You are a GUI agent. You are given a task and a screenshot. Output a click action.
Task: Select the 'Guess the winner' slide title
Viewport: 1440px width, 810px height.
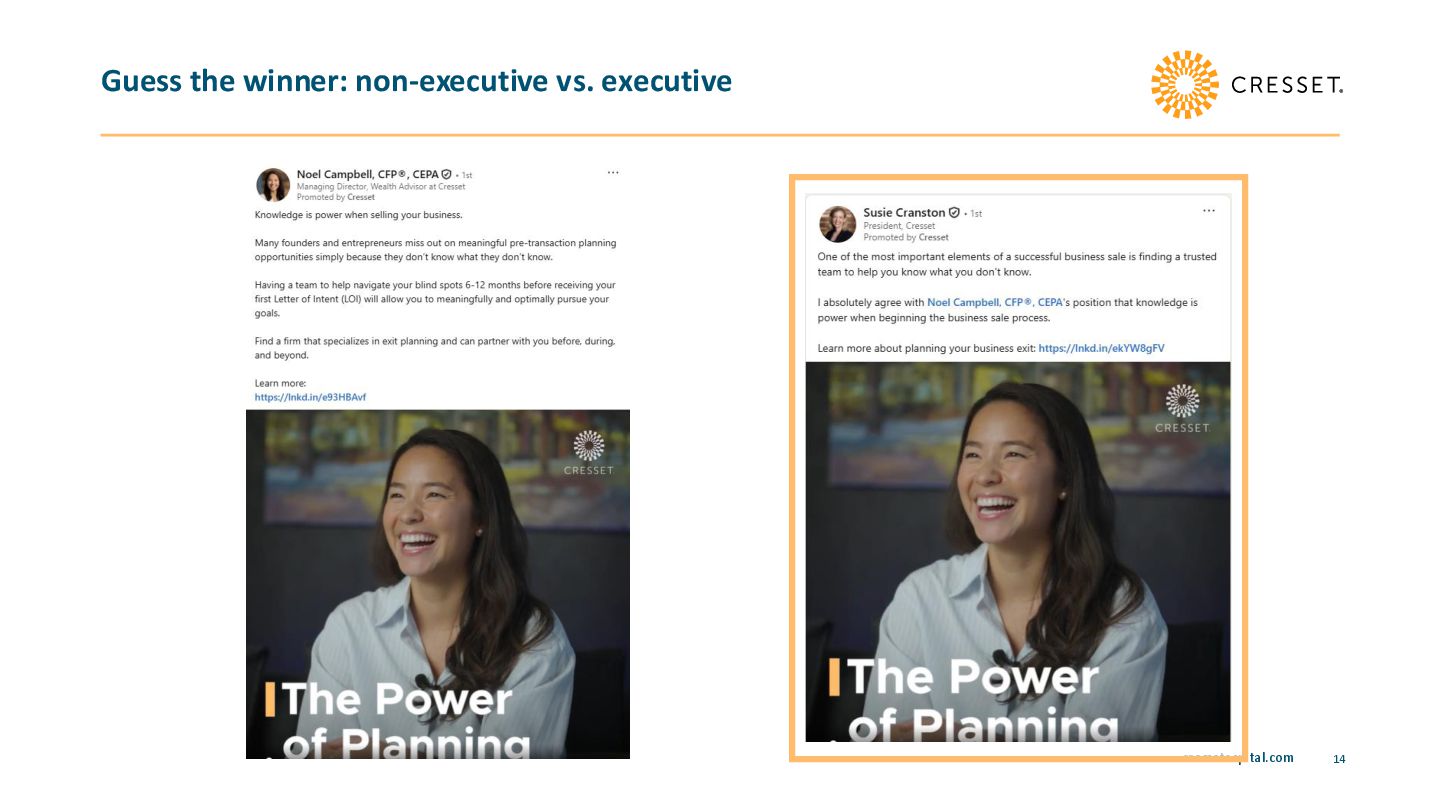(x=416, y=81)
